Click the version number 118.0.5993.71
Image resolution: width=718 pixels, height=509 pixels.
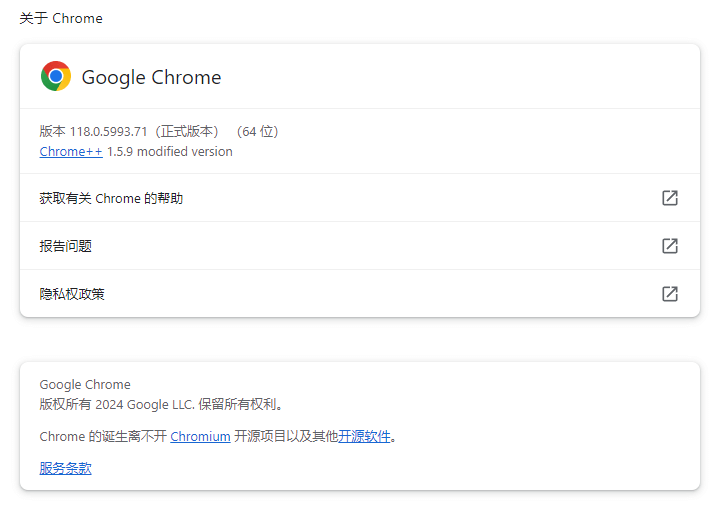(x=108, y=132)
